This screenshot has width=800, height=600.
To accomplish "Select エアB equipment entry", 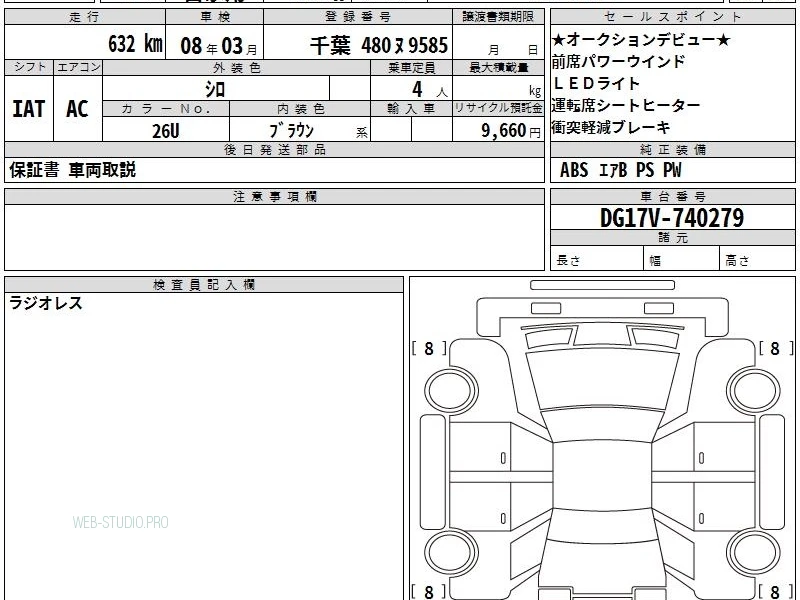I will click(612, 170).
